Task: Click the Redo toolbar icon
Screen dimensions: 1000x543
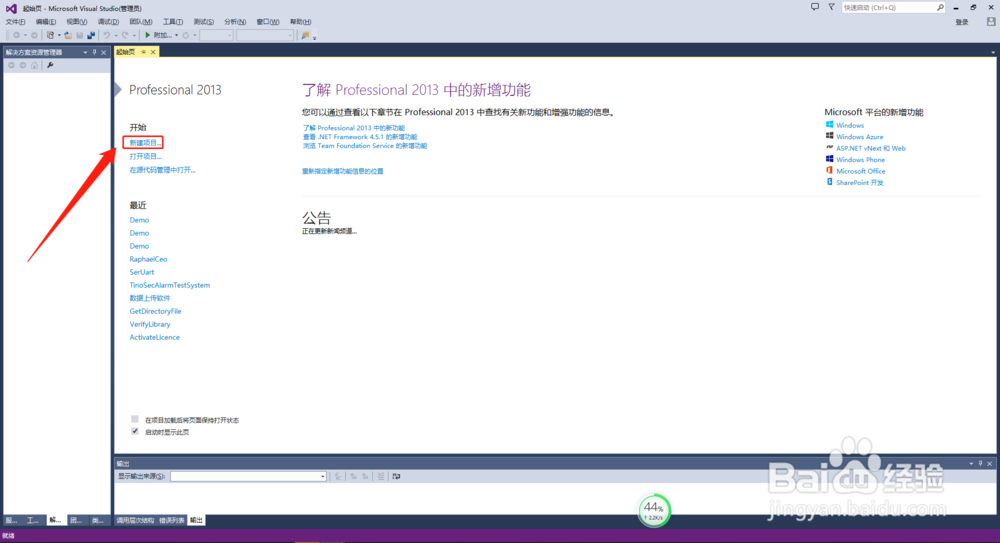Action: point(125,35)
